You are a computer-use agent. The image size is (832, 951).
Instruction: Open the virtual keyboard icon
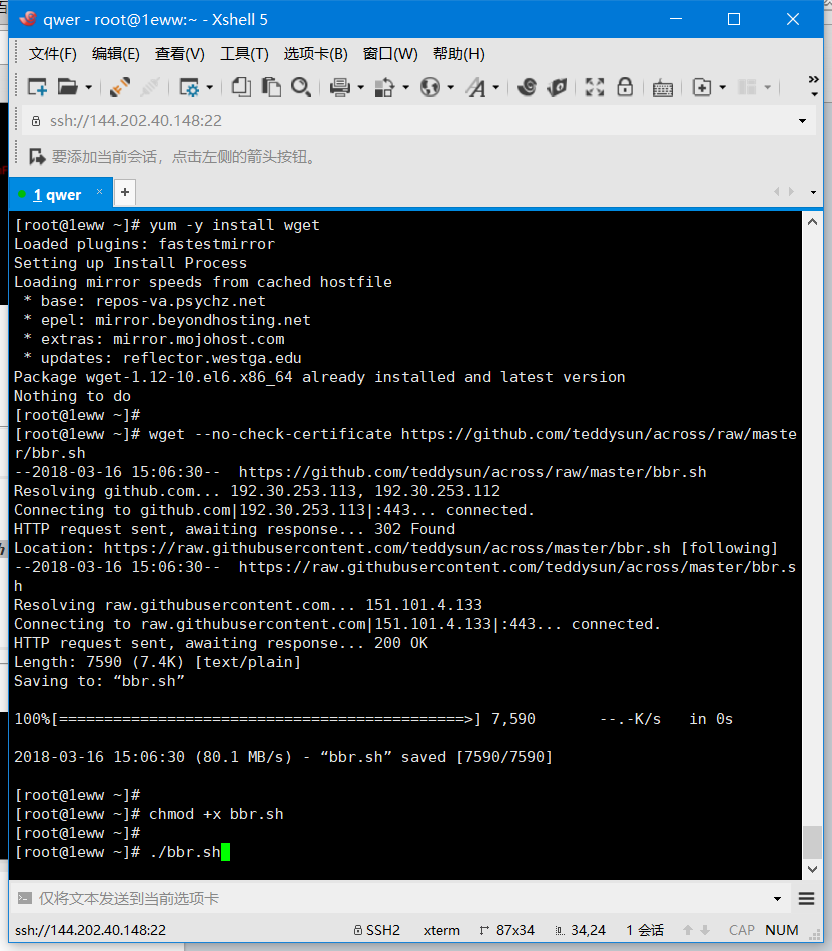(663, 88)
